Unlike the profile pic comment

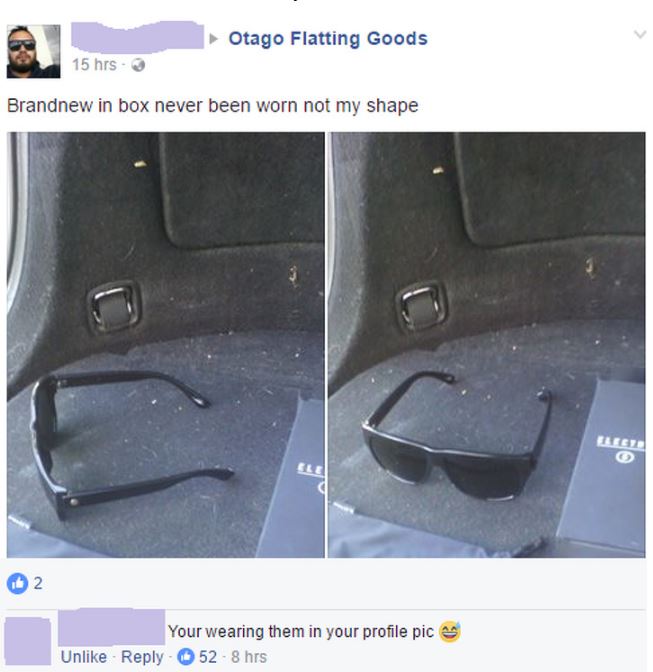point(84,657)
